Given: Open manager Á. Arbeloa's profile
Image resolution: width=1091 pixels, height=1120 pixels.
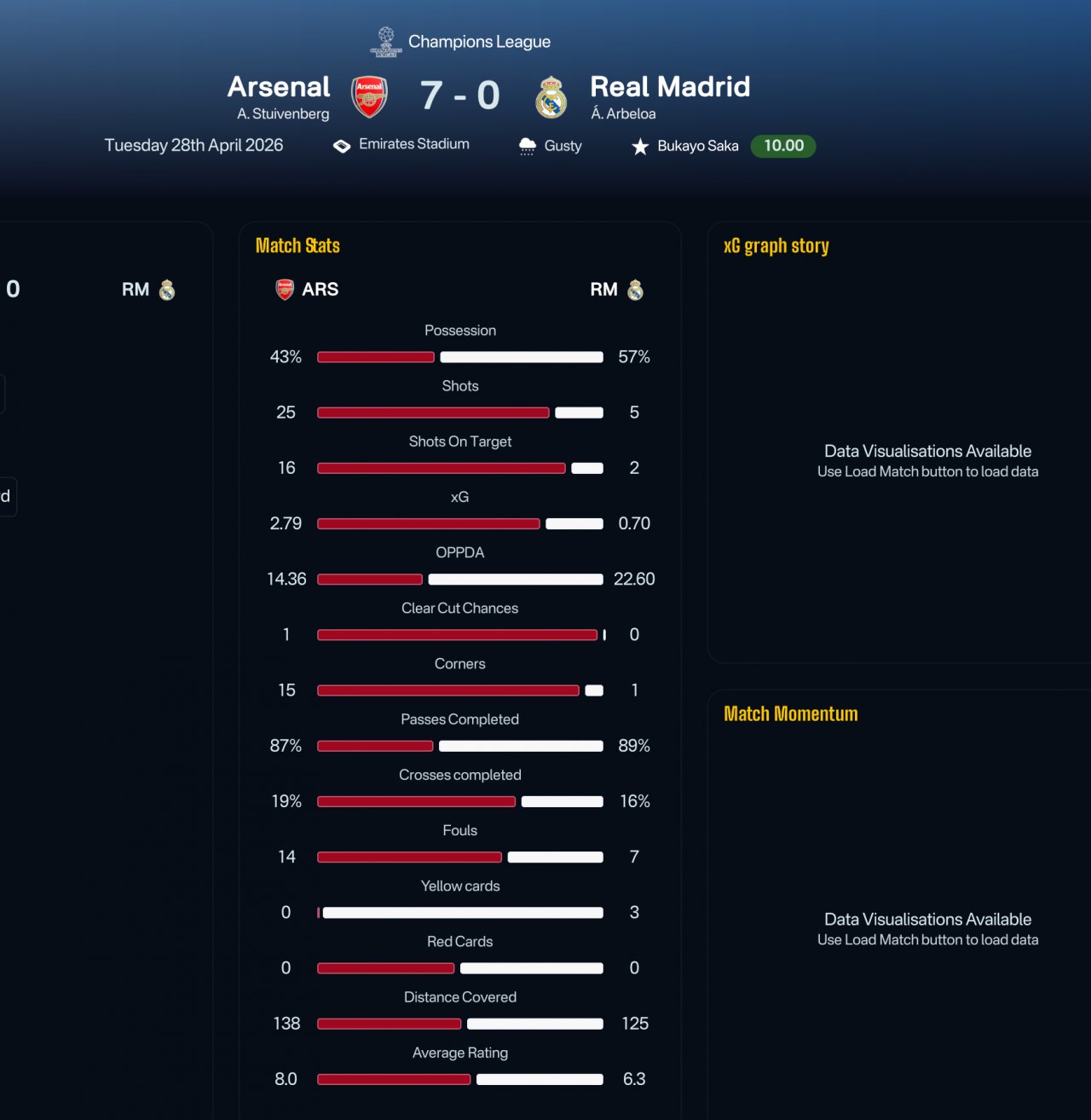Looking at the screenshot, I should [623, 114].
